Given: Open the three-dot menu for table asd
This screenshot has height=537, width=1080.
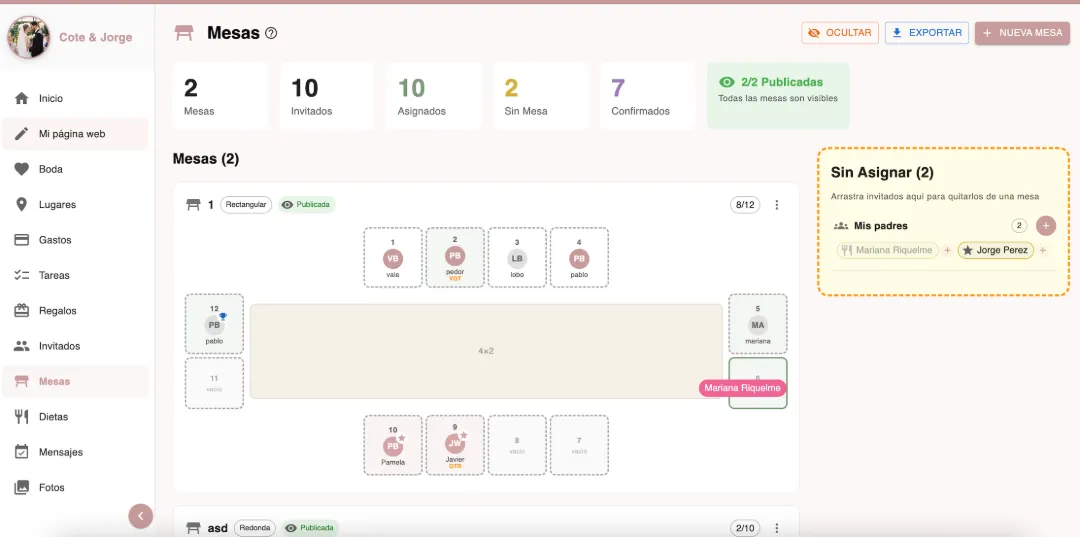Looking at the screenshot, I should [x=777, y=528].
